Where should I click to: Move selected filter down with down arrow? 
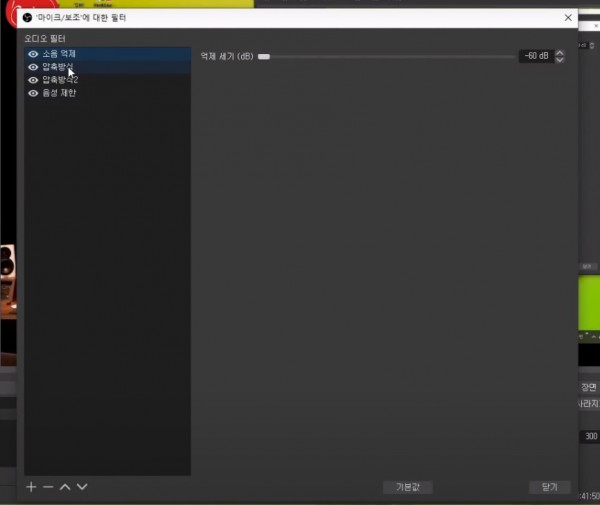click(82, 487)
